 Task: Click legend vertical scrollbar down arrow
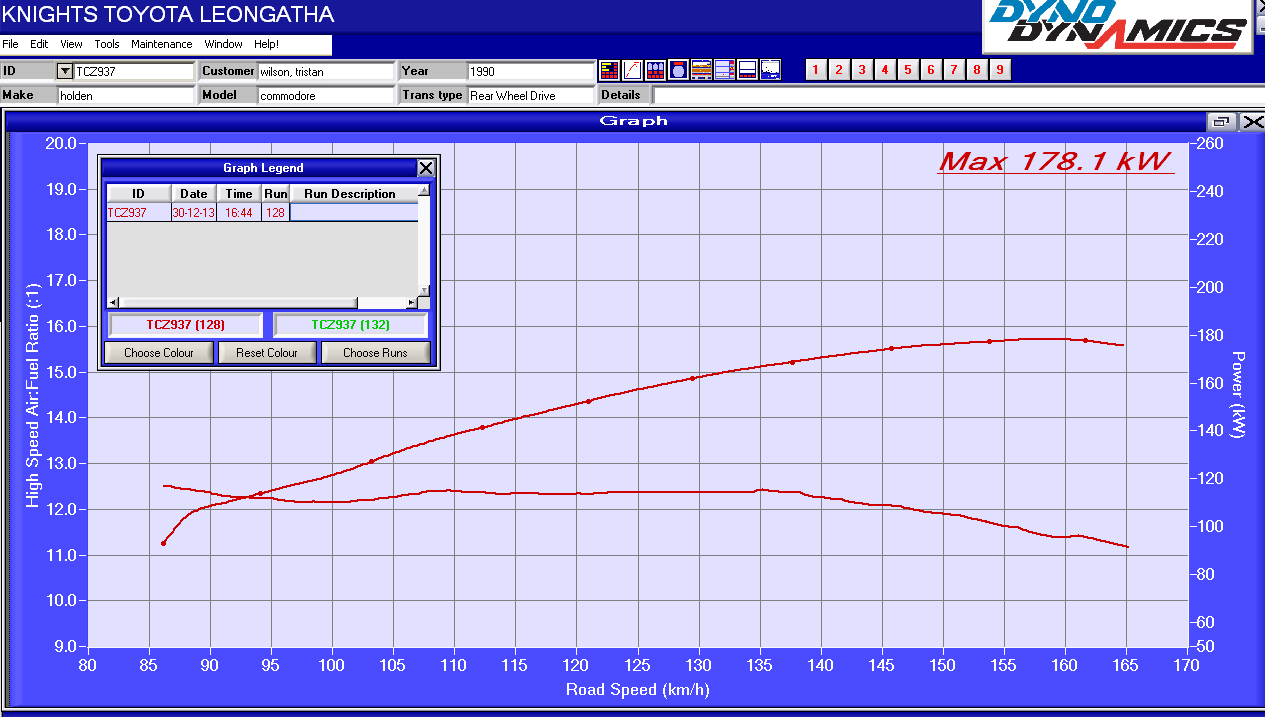pyautogui.click(x=424, y=291)
